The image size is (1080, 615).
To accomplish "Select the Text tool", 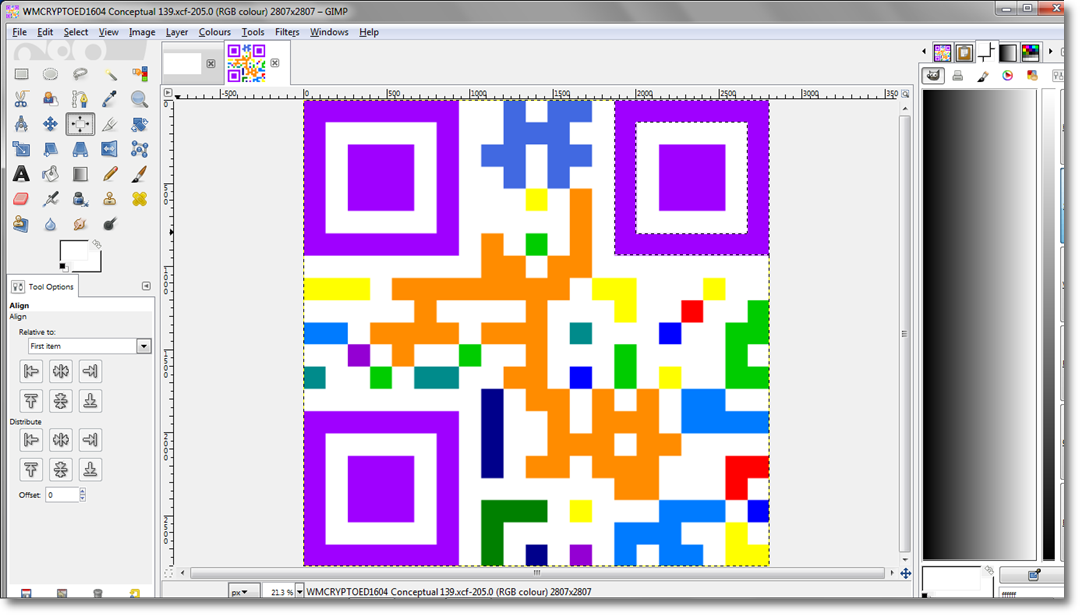I will click(21, 174).
